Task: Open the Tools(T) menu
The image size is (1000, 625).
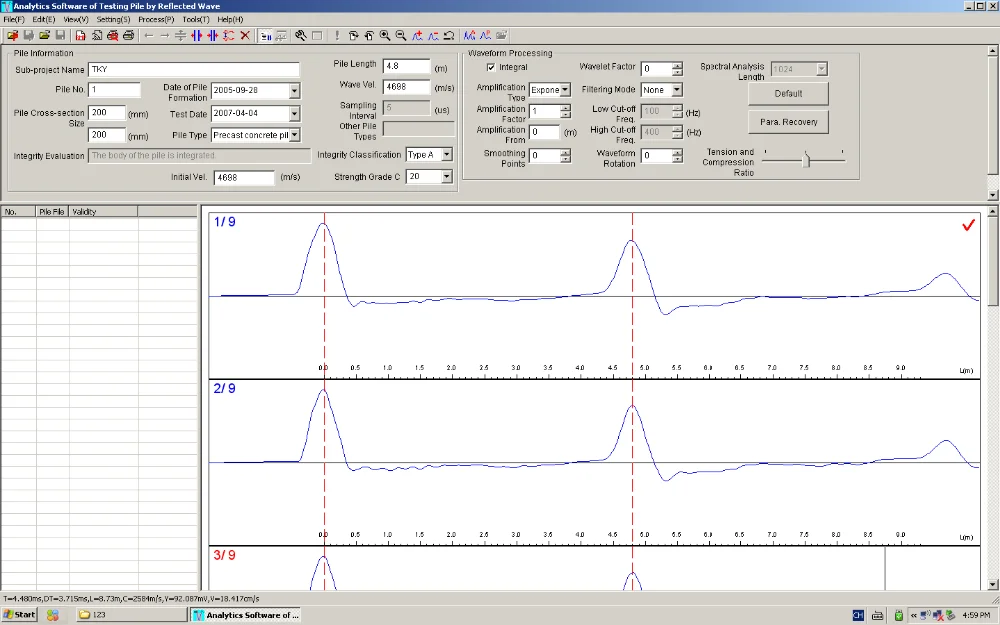Action: (x=196, y=19)
